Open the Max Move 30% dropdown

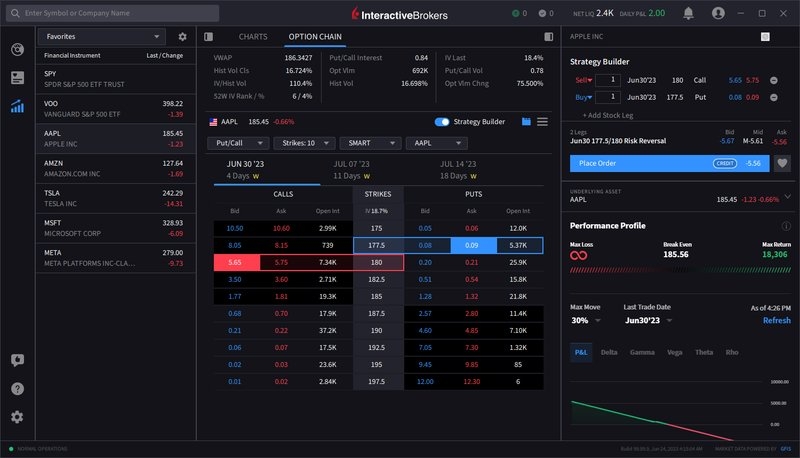coord(586,320)
